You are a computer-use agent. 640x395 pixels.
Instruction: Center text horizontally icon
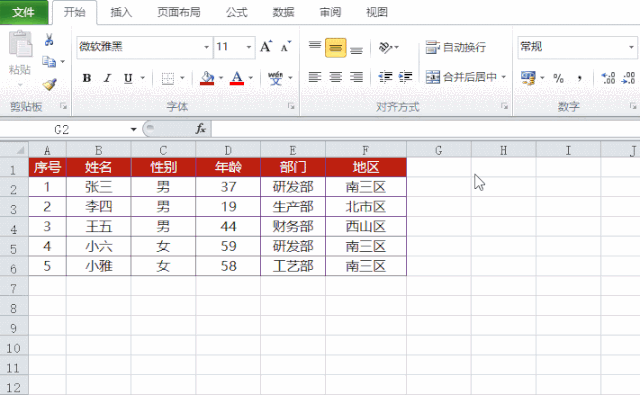point(336,77)
